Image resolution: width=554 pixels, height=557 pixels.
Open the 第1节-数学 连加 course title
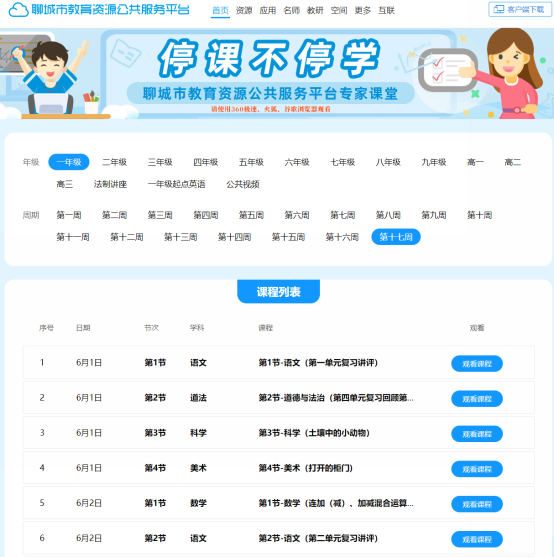(x=336, y=503)
